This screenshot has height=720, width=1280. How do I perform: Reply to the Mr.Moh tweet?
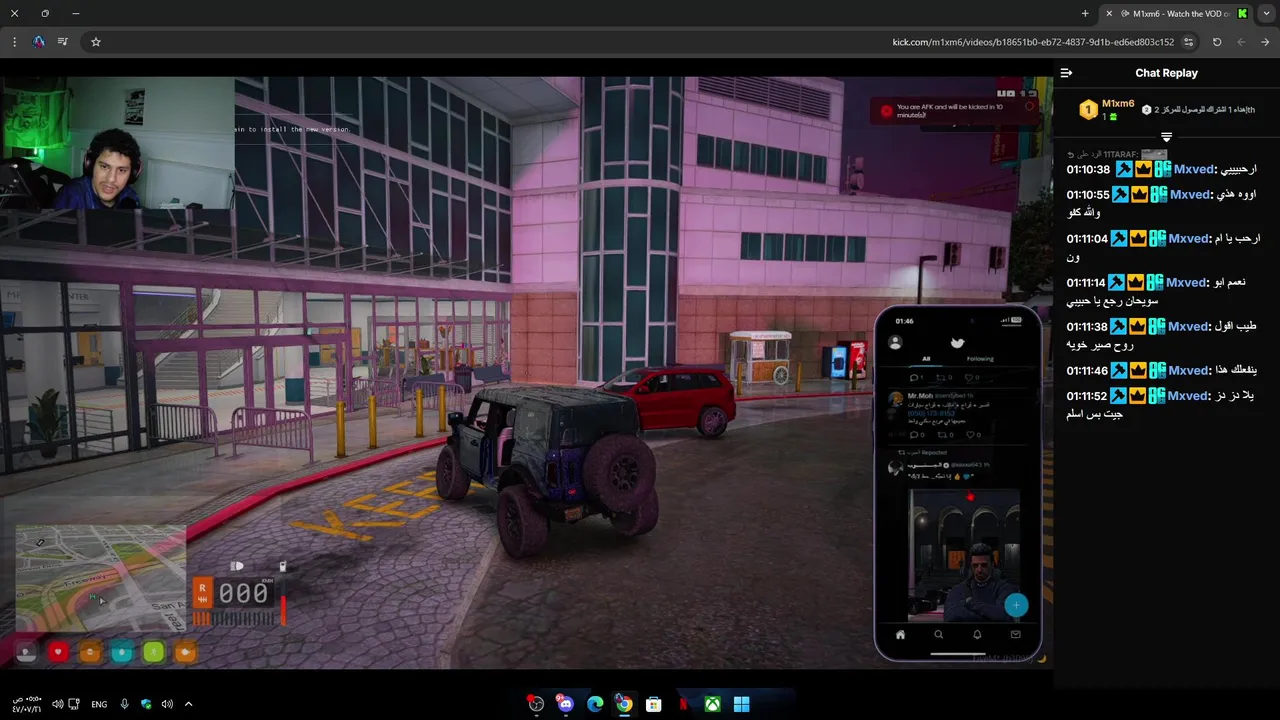pyautogui.click(x=914, y=435)
